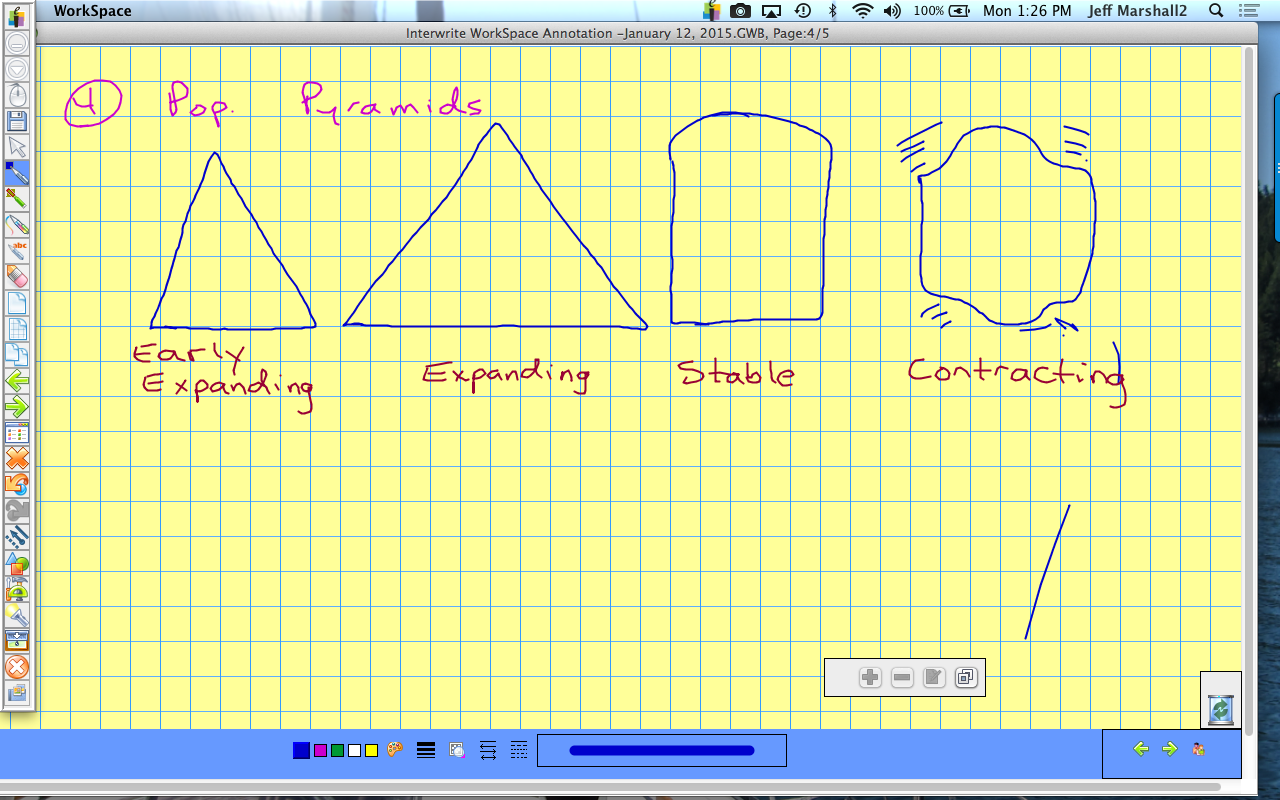
Task: Open the Gallery drawer tool
Action: 17,641
